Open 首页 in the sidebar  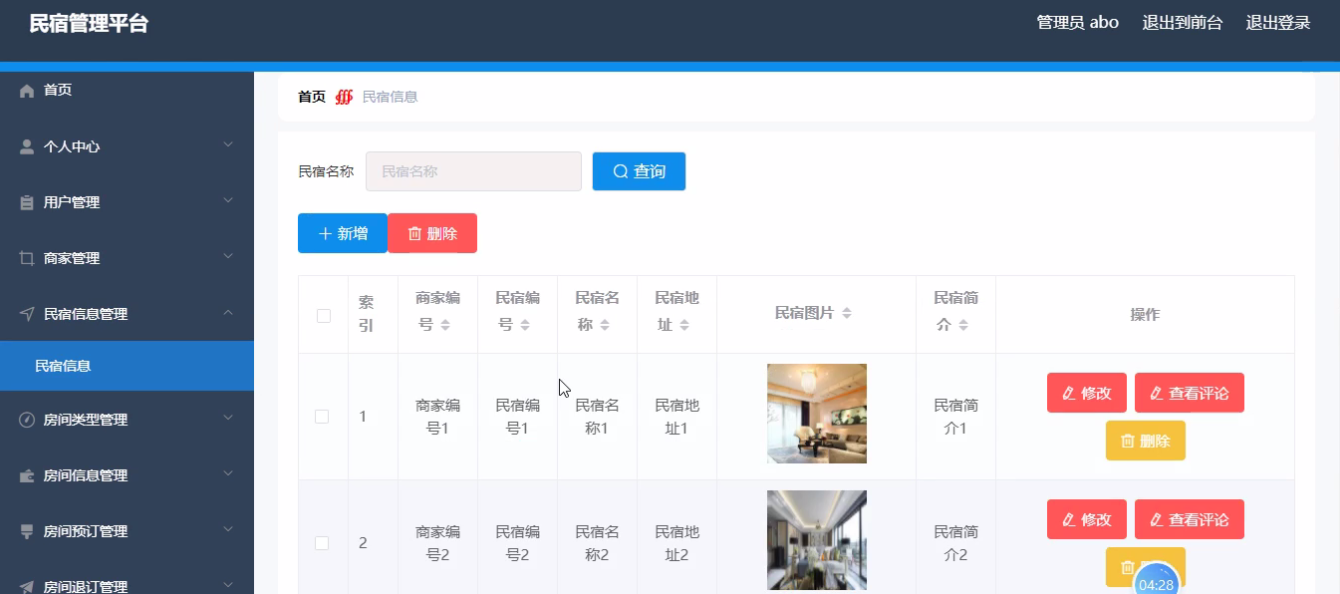127,91
